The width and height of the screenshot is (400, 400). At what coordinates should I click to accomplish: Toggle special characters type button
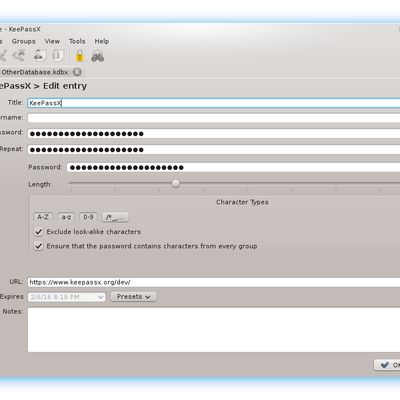click(115, 217)
